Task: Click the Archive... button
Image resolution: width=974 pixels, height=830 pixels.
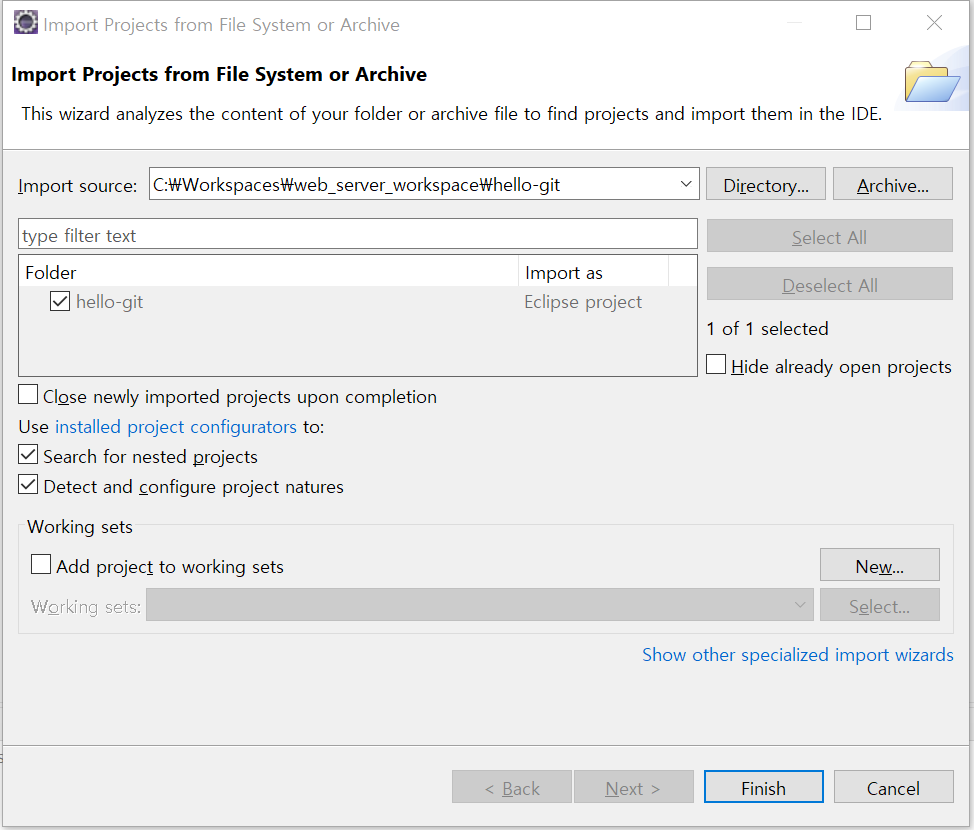Action: (893, 184)
